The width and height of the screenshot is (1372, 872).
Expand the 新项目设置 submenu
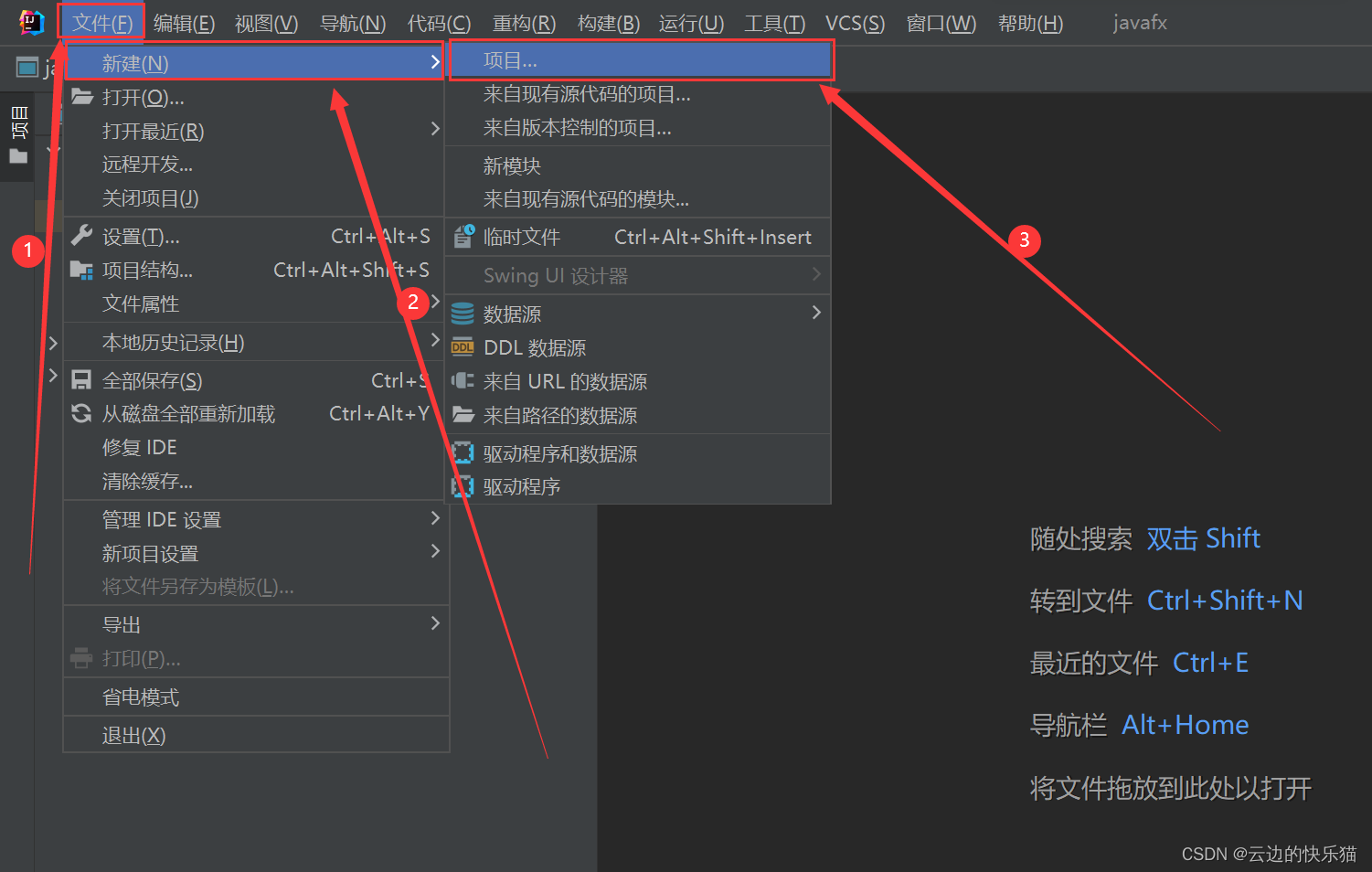pos(435,551)
